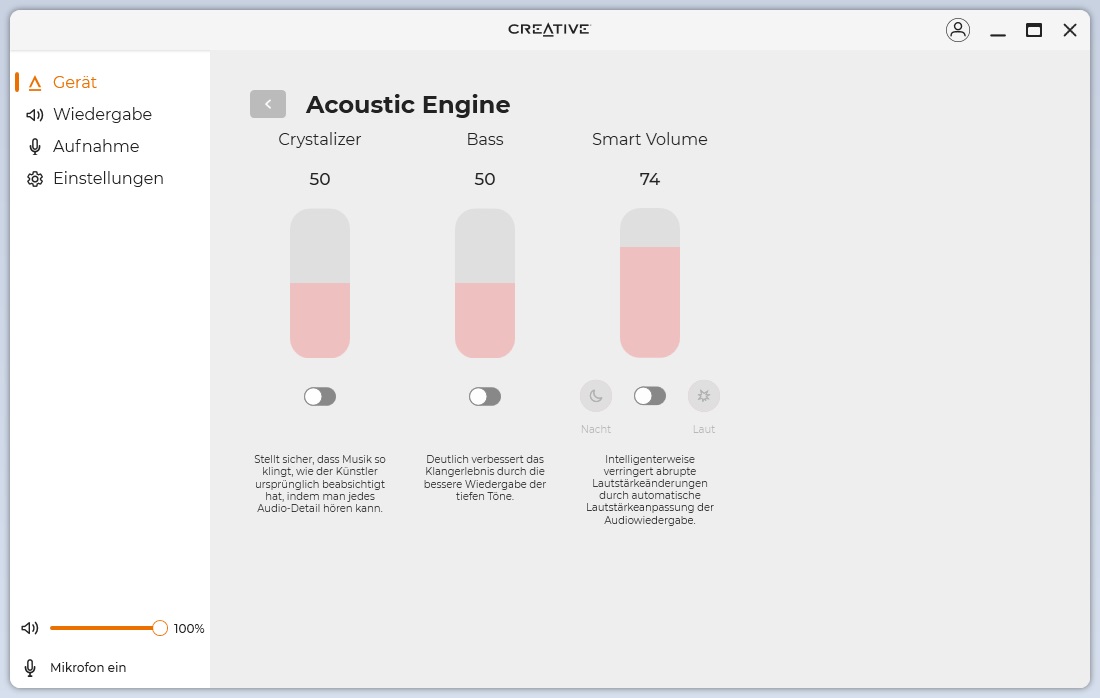The width and height of the screenshot is (1100, 698).
Task: Turn on the Bass toggle
Action: click(x=485, y=397)
